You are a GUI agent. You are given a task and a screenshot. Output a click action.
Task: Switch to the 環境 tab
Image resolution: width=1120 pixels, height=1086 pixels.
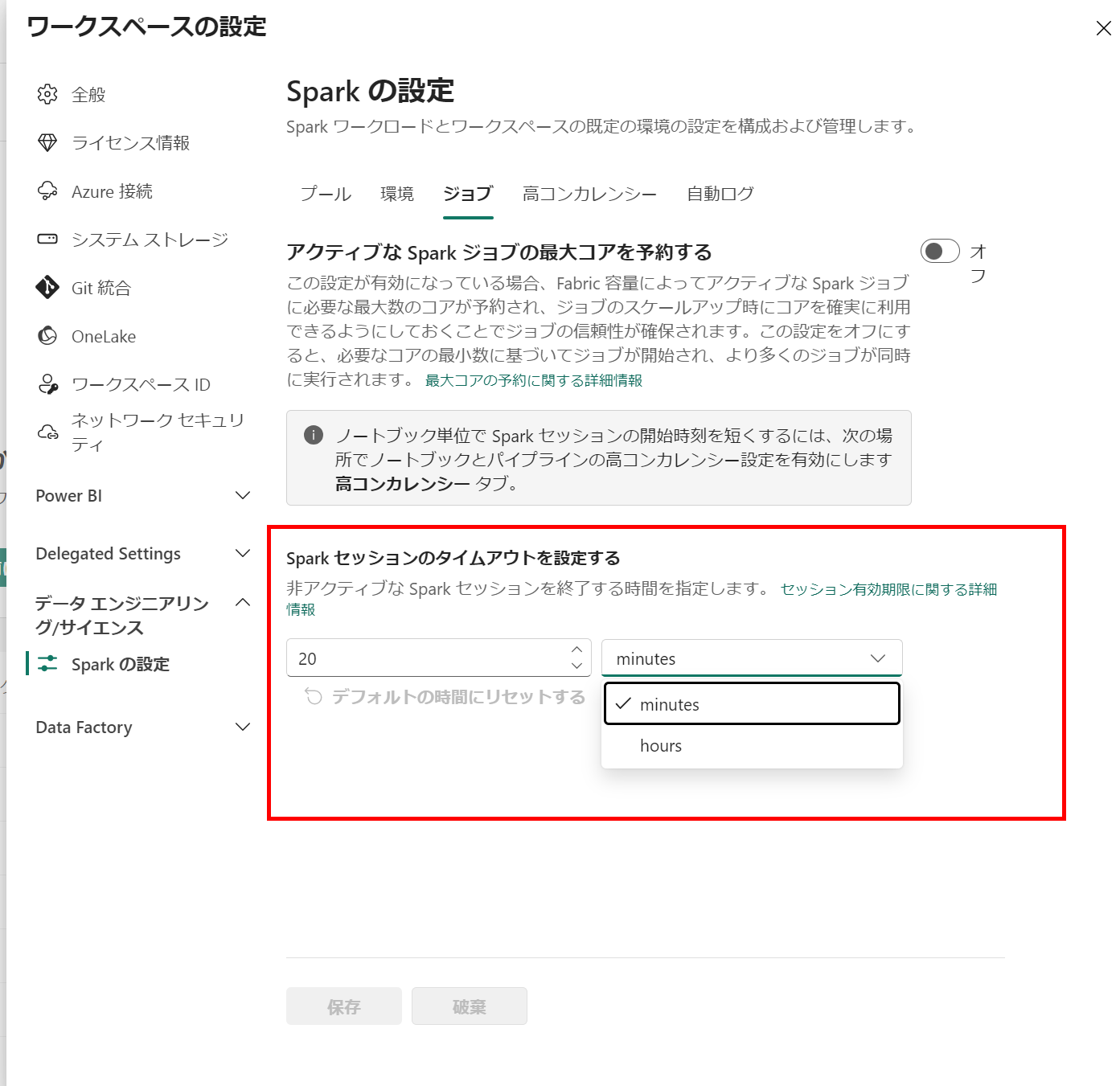click(397, 194)
